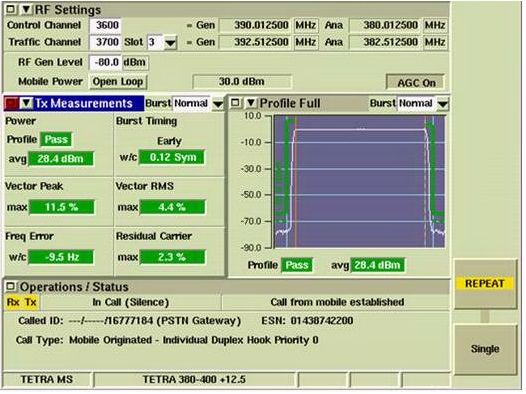This screenshot has height=394, width=526.
Task: Click the Call Type Mobile Originated line
Action: (167, 340)
